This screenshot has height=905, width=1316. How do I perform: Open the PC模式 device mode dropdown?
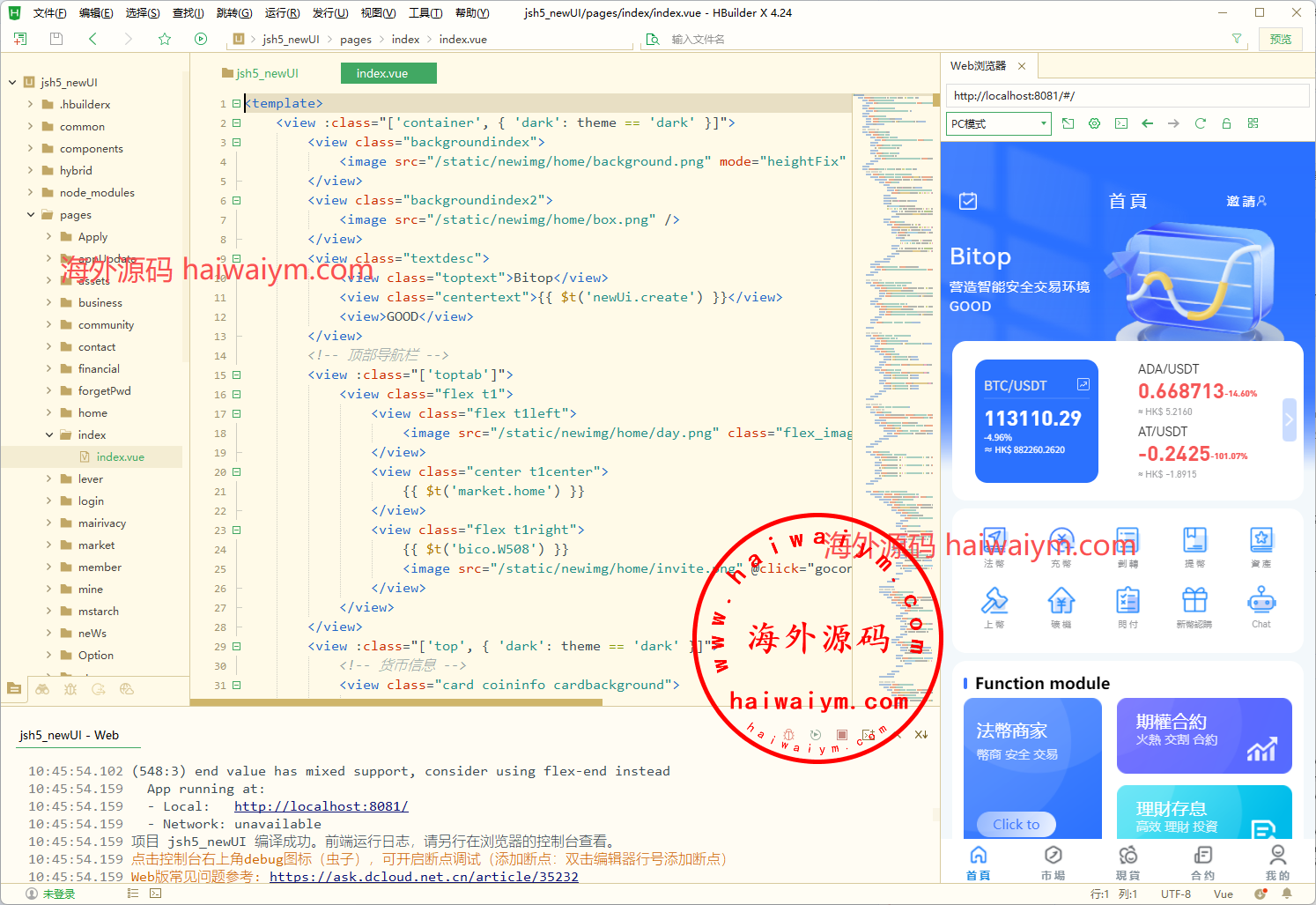(999, 123)
